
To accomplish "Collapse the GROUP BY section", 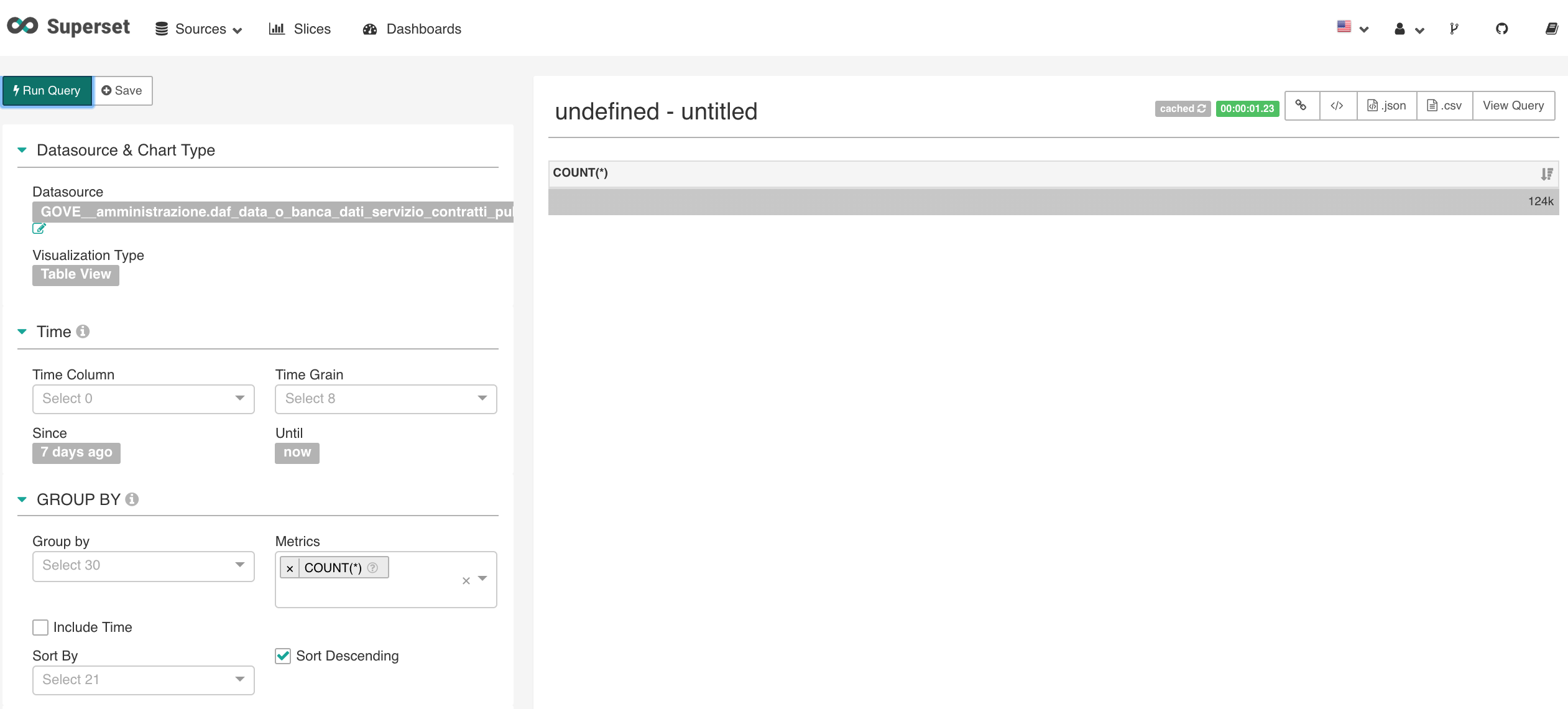I will pyautogui.click(x=22, y=499).
